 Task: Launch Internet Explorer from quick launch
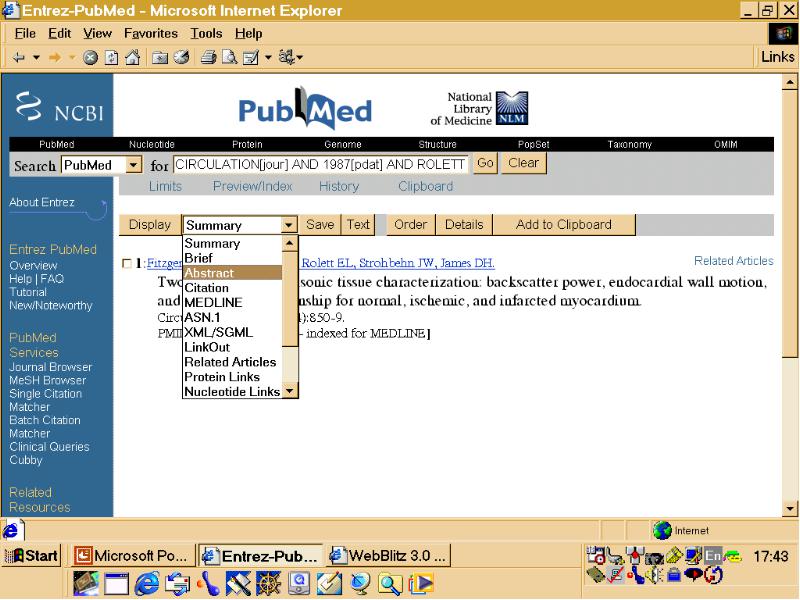pyautogui.click(x=146, y=584)
